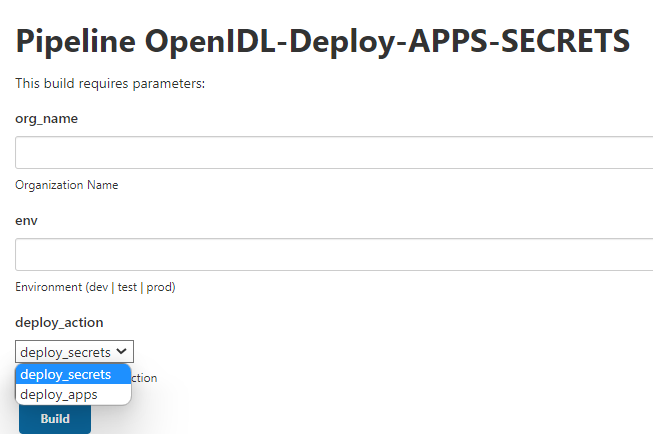Viewport: 653px width, 434px height.
Task: Click the Pipeline OpenIDL-Deploy-APPS-SECRETS heading
Action: 323,41
